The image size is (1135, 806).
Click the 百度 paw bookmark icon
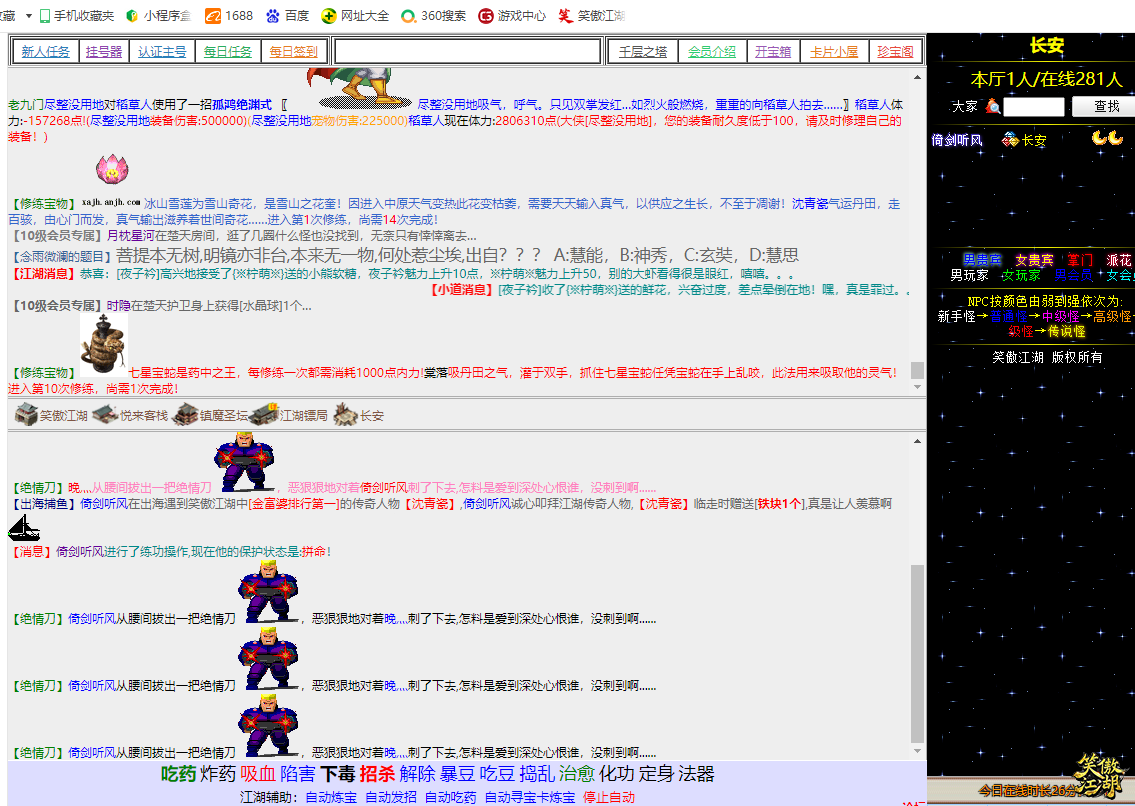pyautogui.click(x=273, y=16)
